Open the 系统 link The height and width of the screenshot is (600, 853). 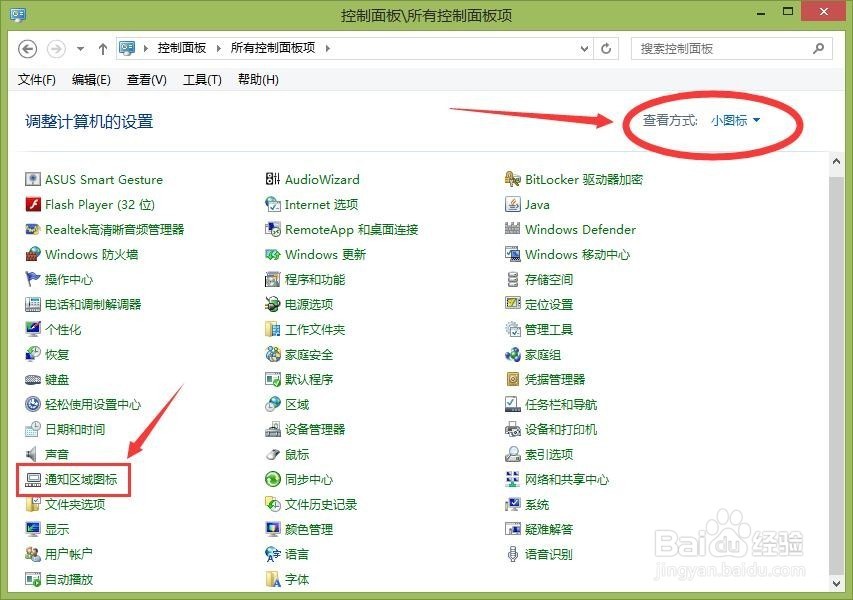537,505
